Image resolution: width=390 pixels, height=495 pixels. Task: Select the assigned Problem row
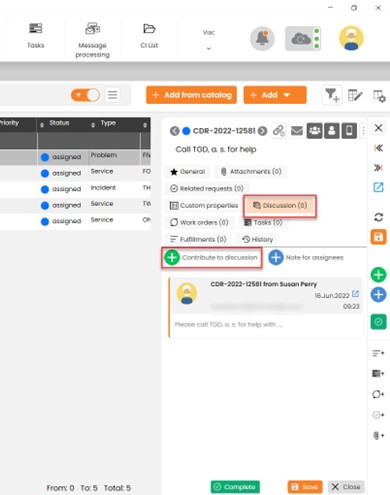click(x=75, y=157)
